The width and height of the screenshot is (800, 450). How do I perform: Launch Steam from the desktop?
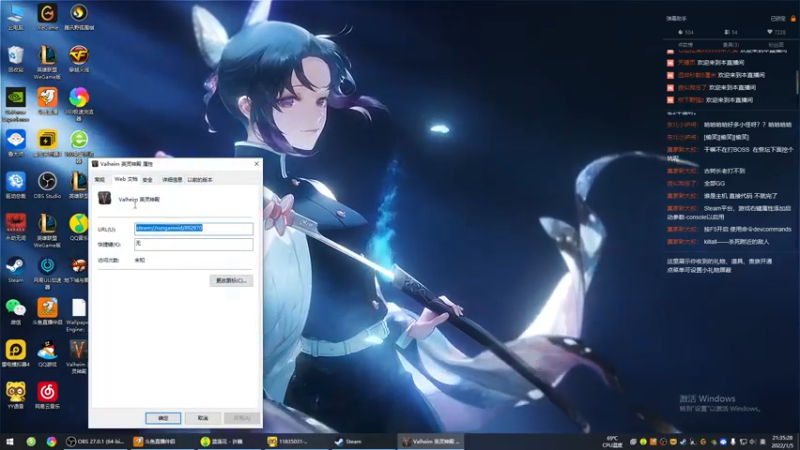(15, 270)
